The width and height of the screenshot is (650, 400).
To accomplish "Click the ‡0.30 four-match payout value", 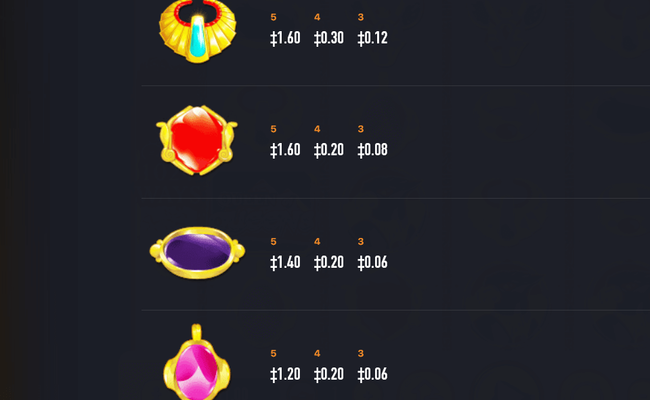I will [329, 38].
